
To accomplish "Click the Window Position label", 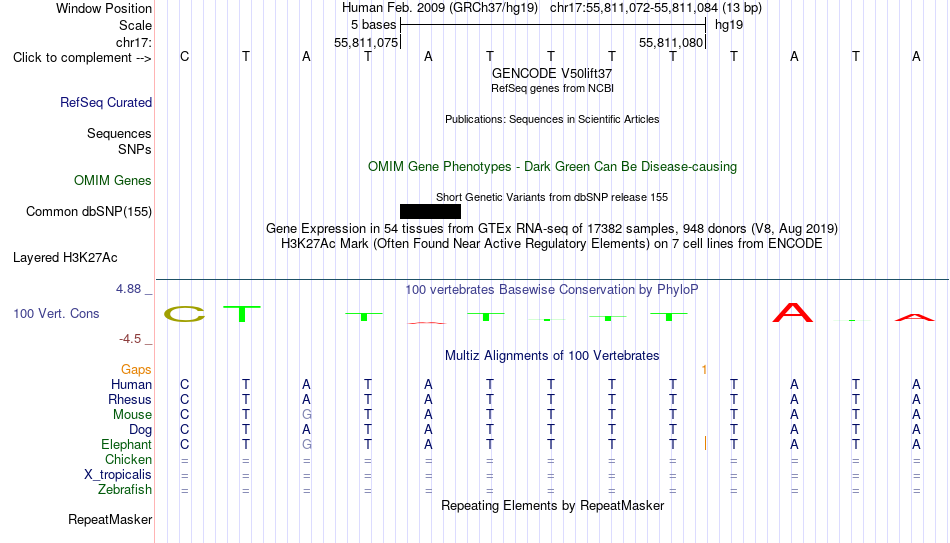I will click(104, 8).
